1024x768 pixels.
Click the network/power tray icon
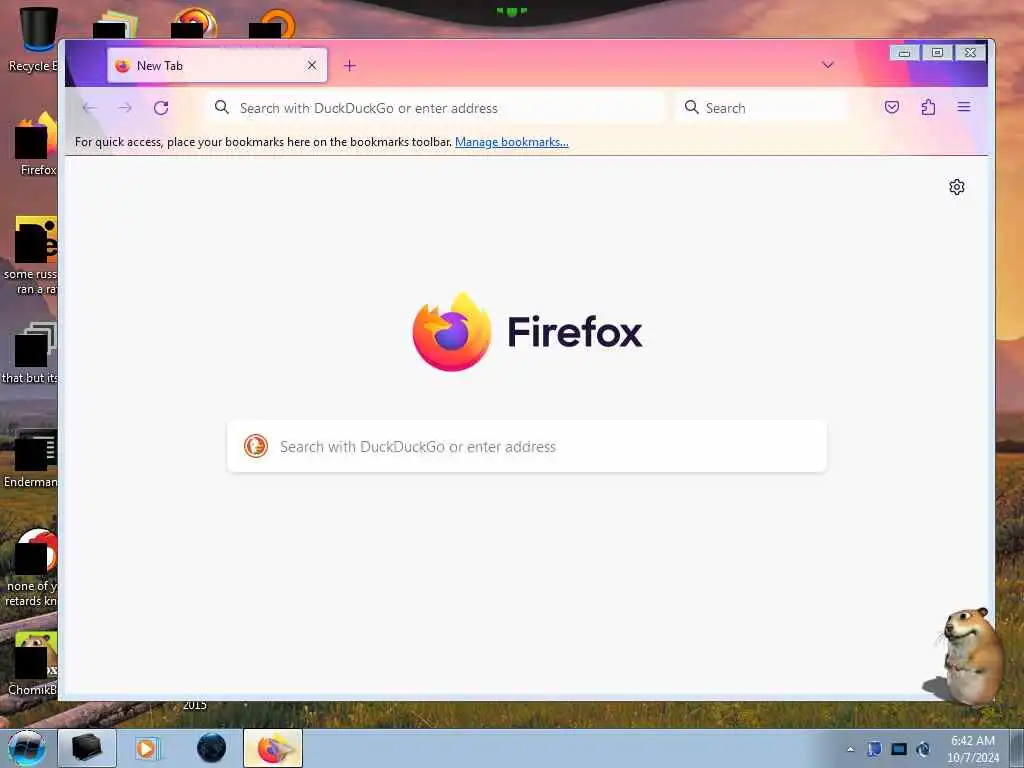pos(923,749)
